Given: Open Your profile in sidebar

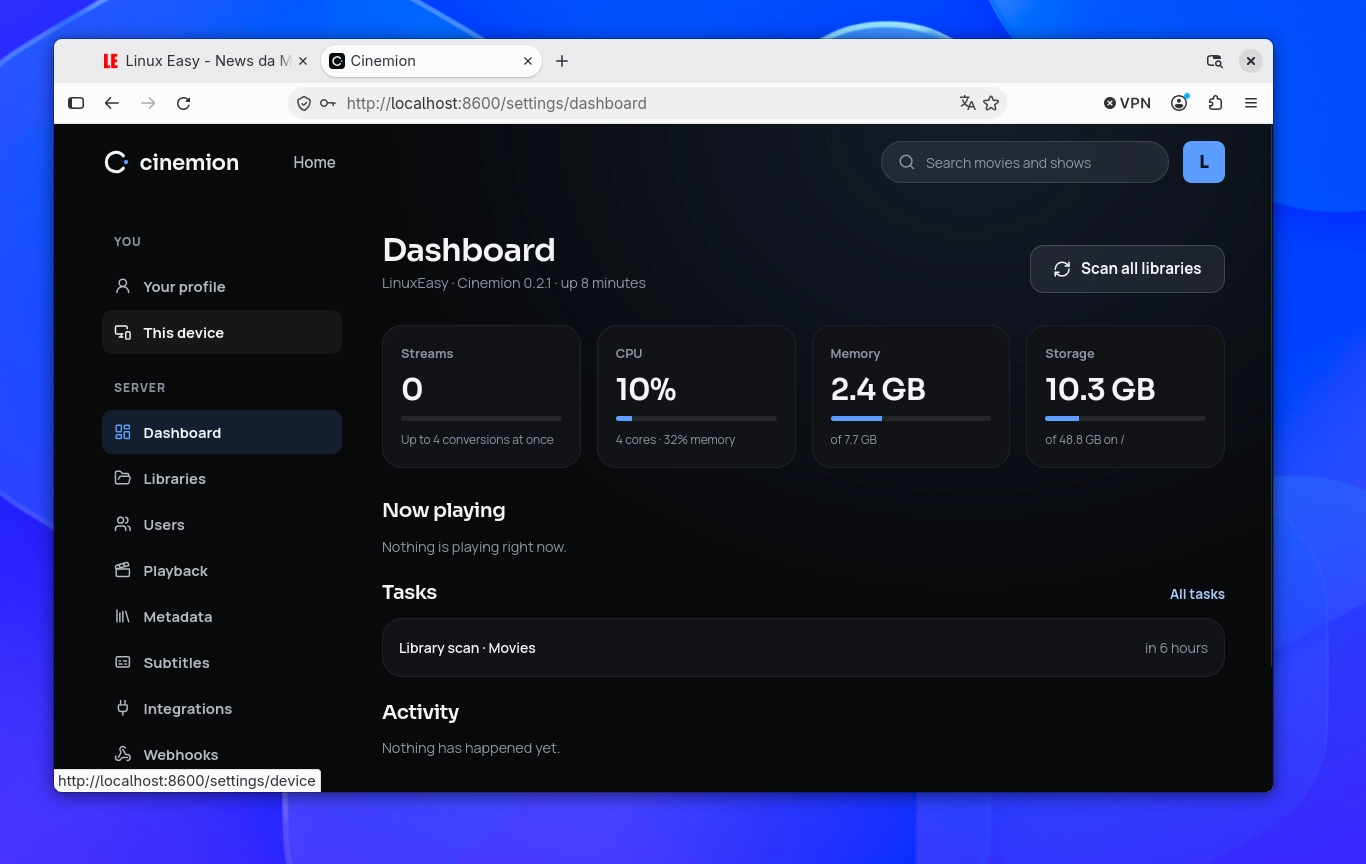Looking at the screenshot, I should pyautogui.click(x=222, y=286).
